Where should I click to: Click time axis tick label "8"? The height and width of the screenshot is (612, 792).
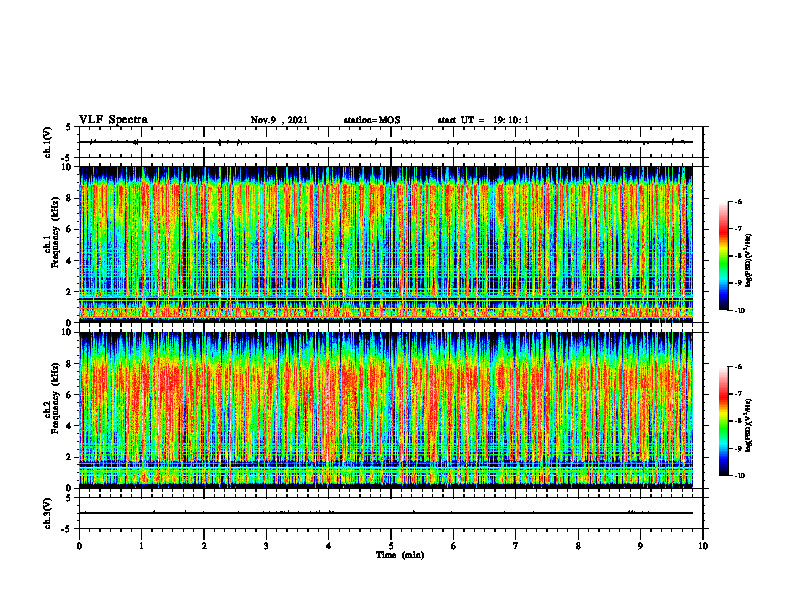tap(578, 546)
